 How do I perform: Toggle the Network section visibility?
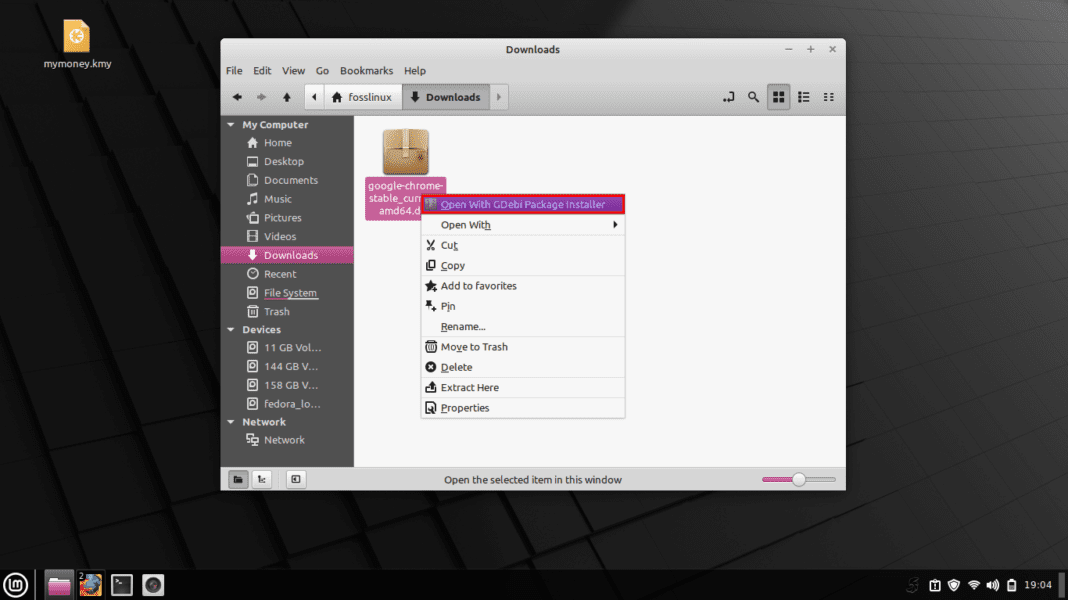click(x=231, y=421)
